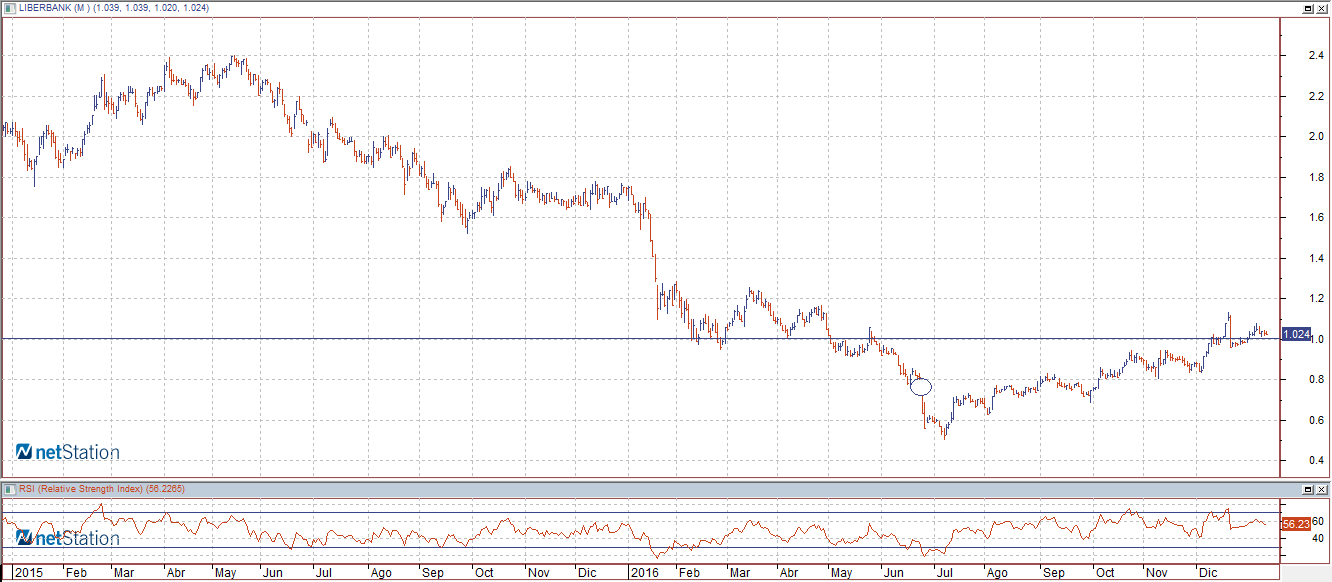
Task: Click the 40 level on RSI scale
Action: click(x=1320, y=538)
